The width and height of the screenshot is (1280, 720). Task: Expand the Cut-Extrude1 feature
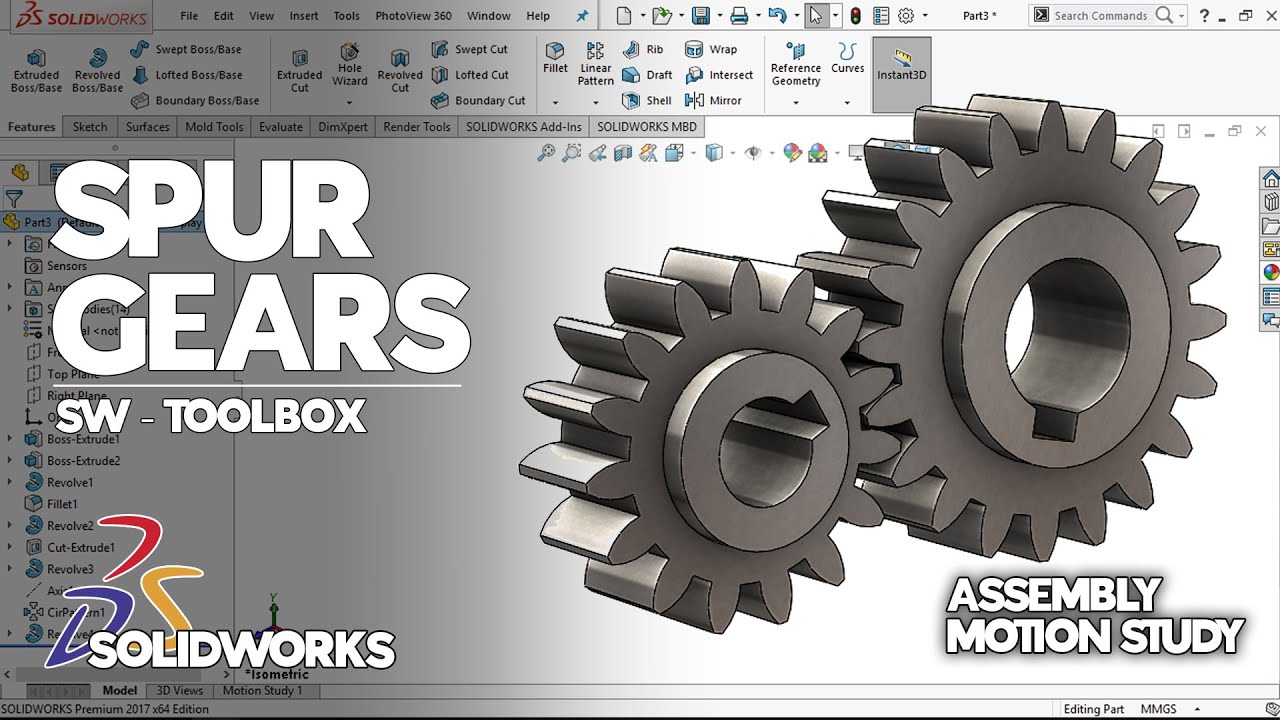10,547
